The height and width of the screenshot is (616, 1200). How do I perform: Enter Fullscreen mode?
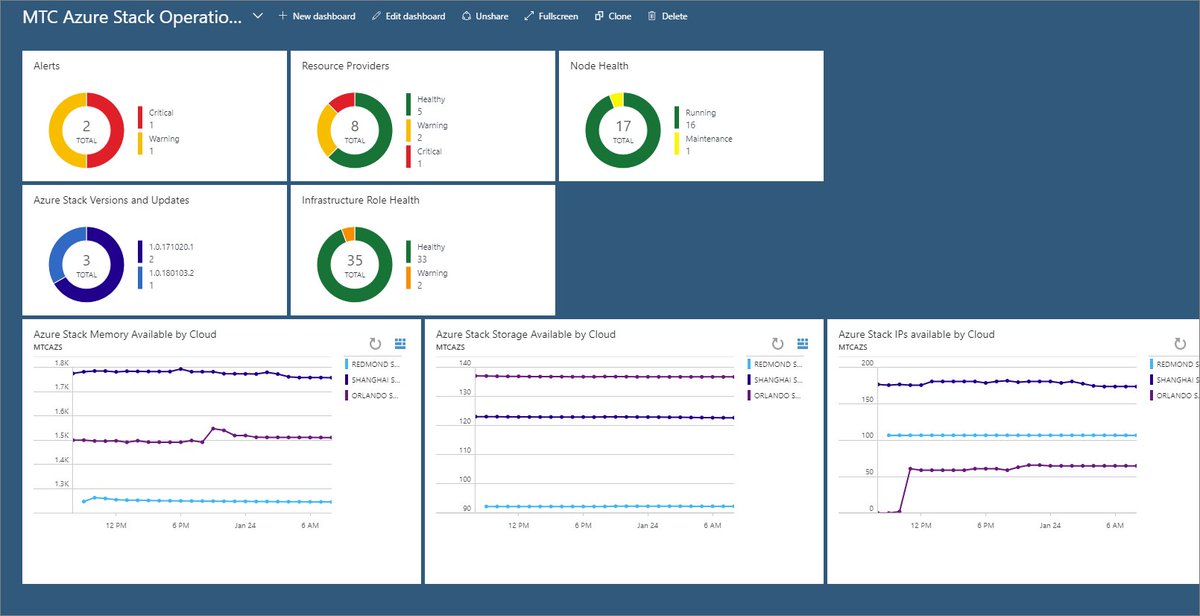coord(551,17)
